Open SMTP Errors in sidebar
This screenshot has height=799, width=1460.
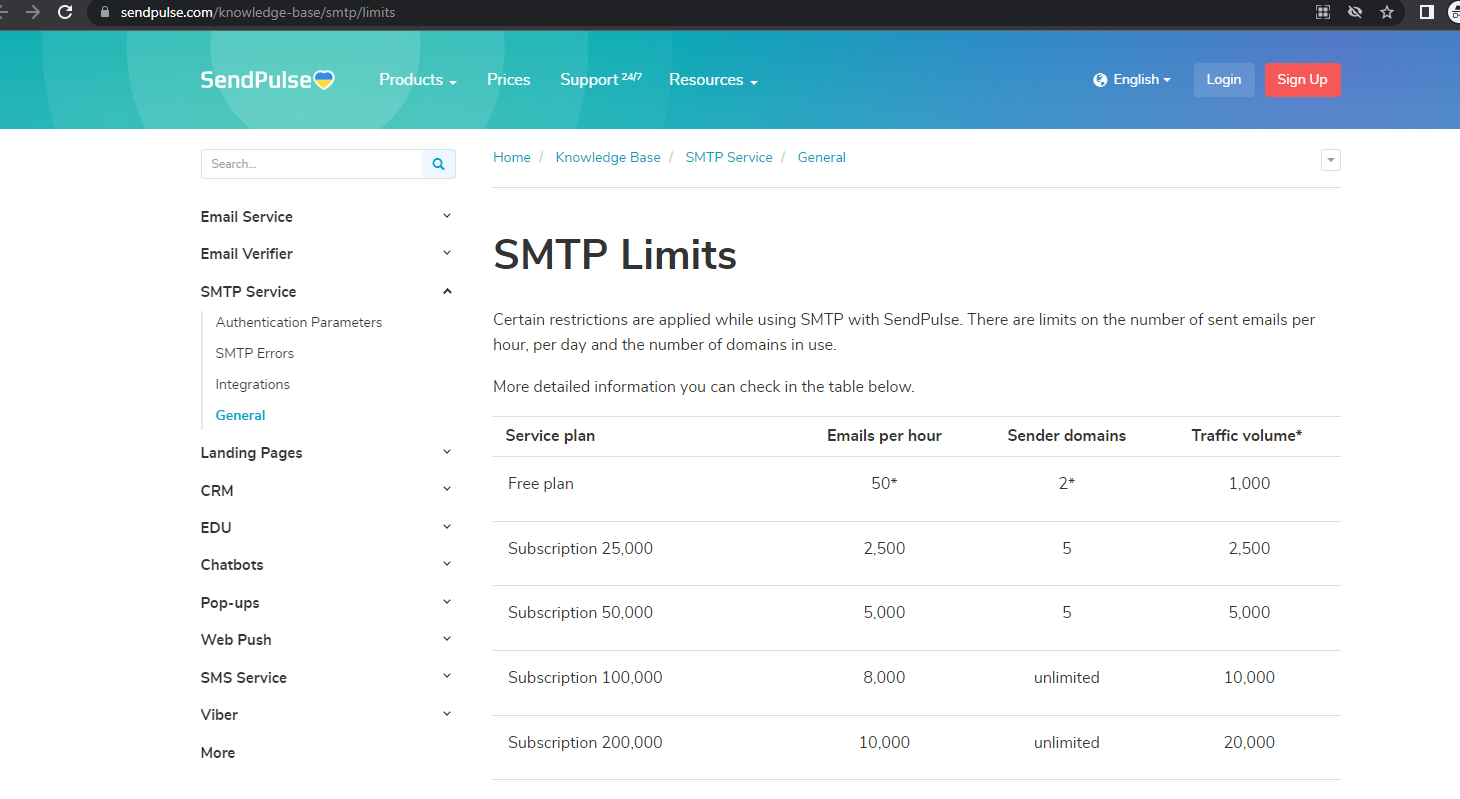click(x=255, y=353)
